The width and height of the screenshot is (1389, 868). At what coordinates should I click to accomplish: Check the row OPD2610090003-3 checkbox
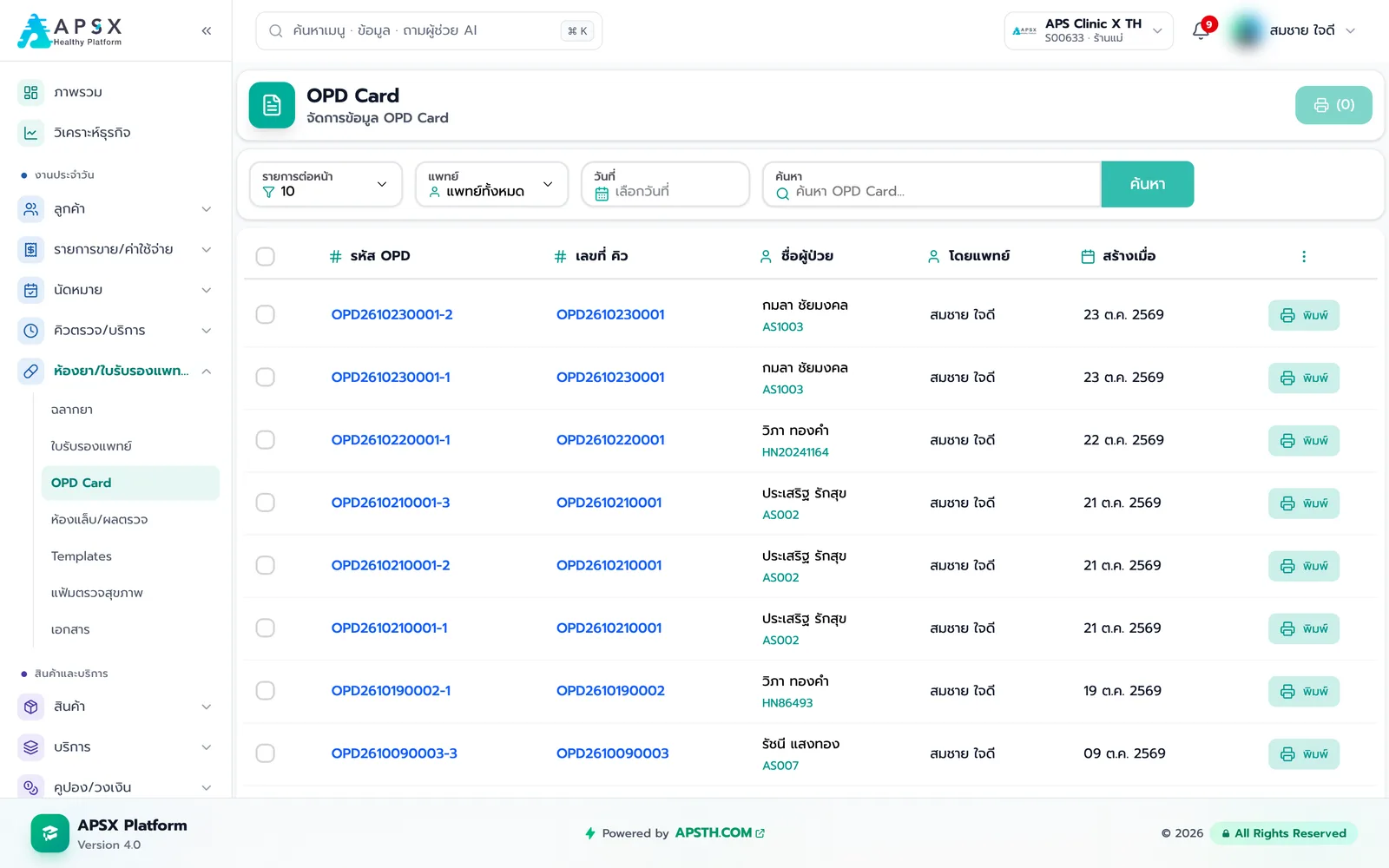point(266,753)
